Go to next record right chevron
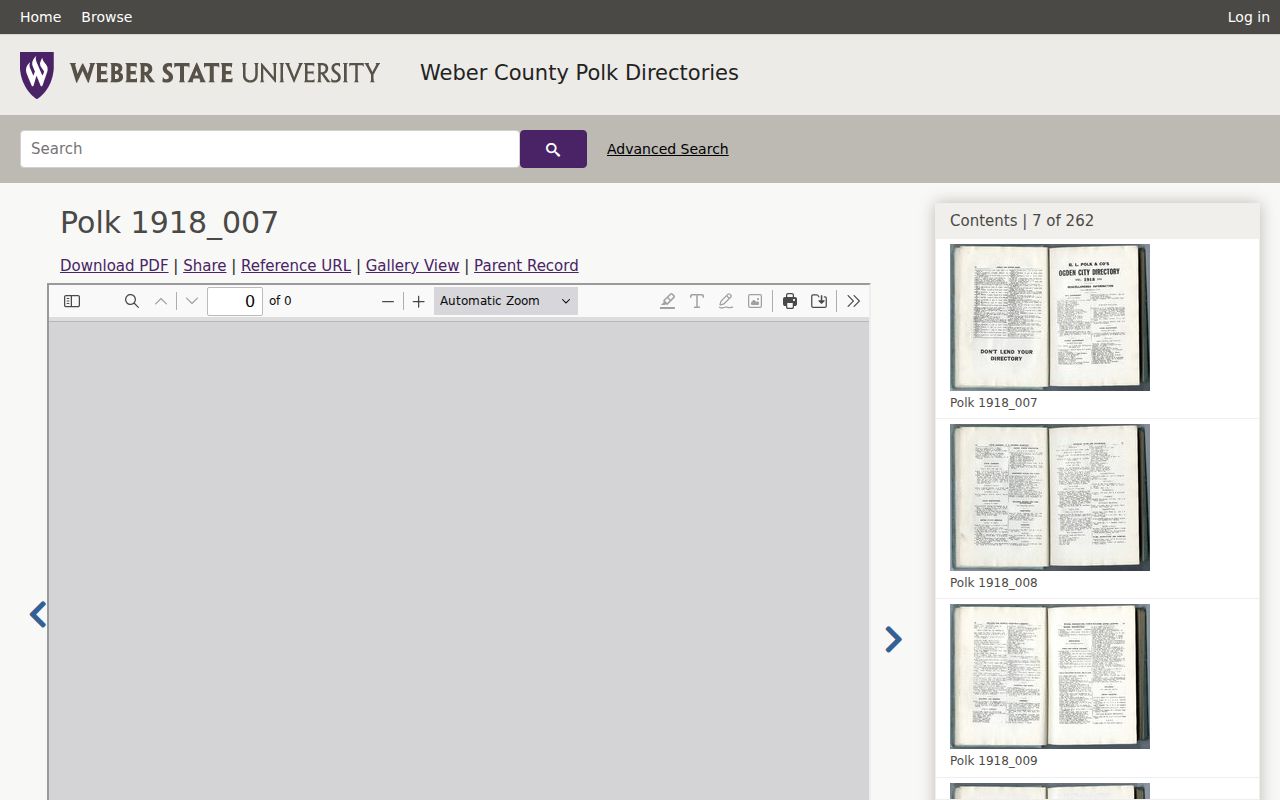1280x800 pixels. [893, 640]
